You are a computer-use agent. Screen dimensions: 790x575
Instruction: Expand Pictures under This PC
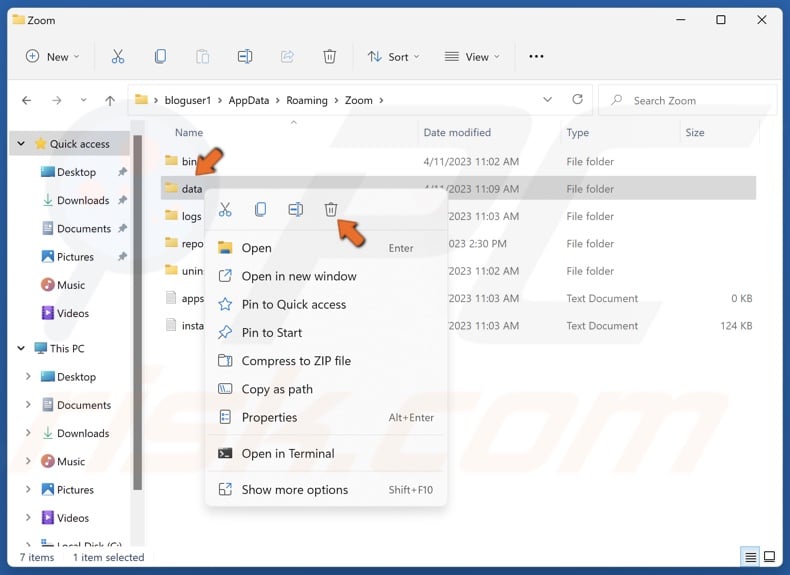pyautogui.click(x=28, y=489)
